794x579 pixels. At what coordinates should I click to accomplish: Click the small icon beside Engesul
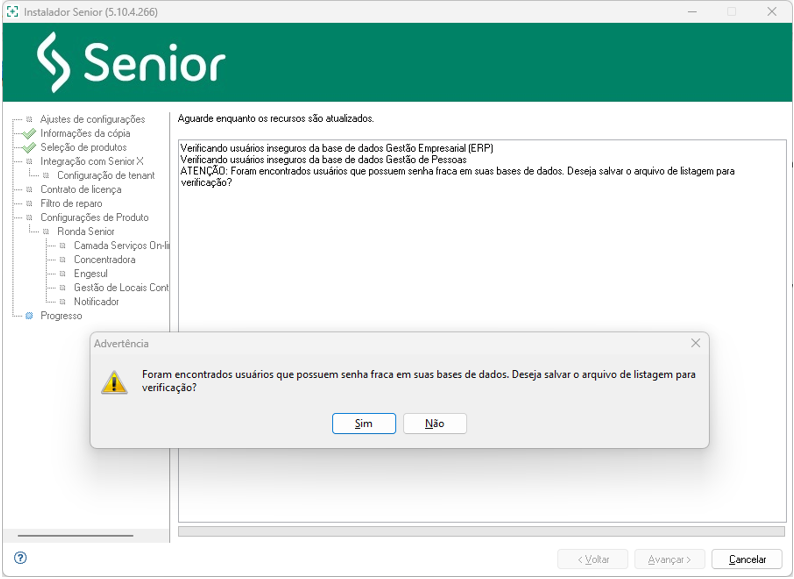(x=63, y=274)
